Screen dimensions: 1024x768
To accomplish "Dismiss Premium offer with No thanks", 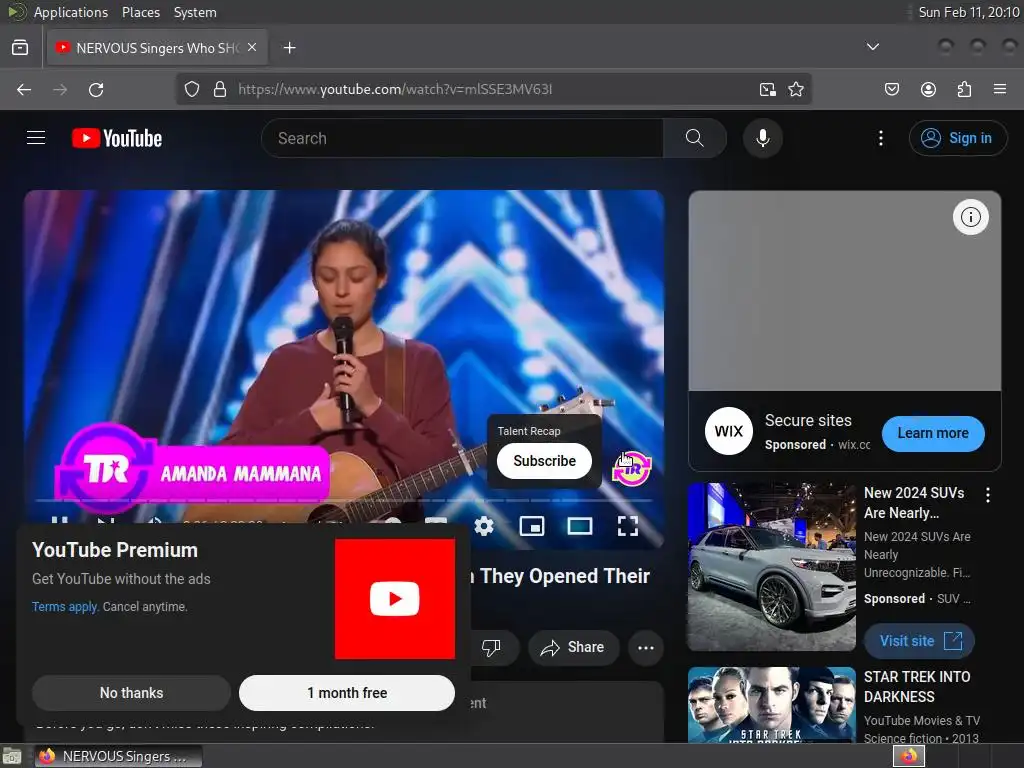I will [x=131, y=692].
